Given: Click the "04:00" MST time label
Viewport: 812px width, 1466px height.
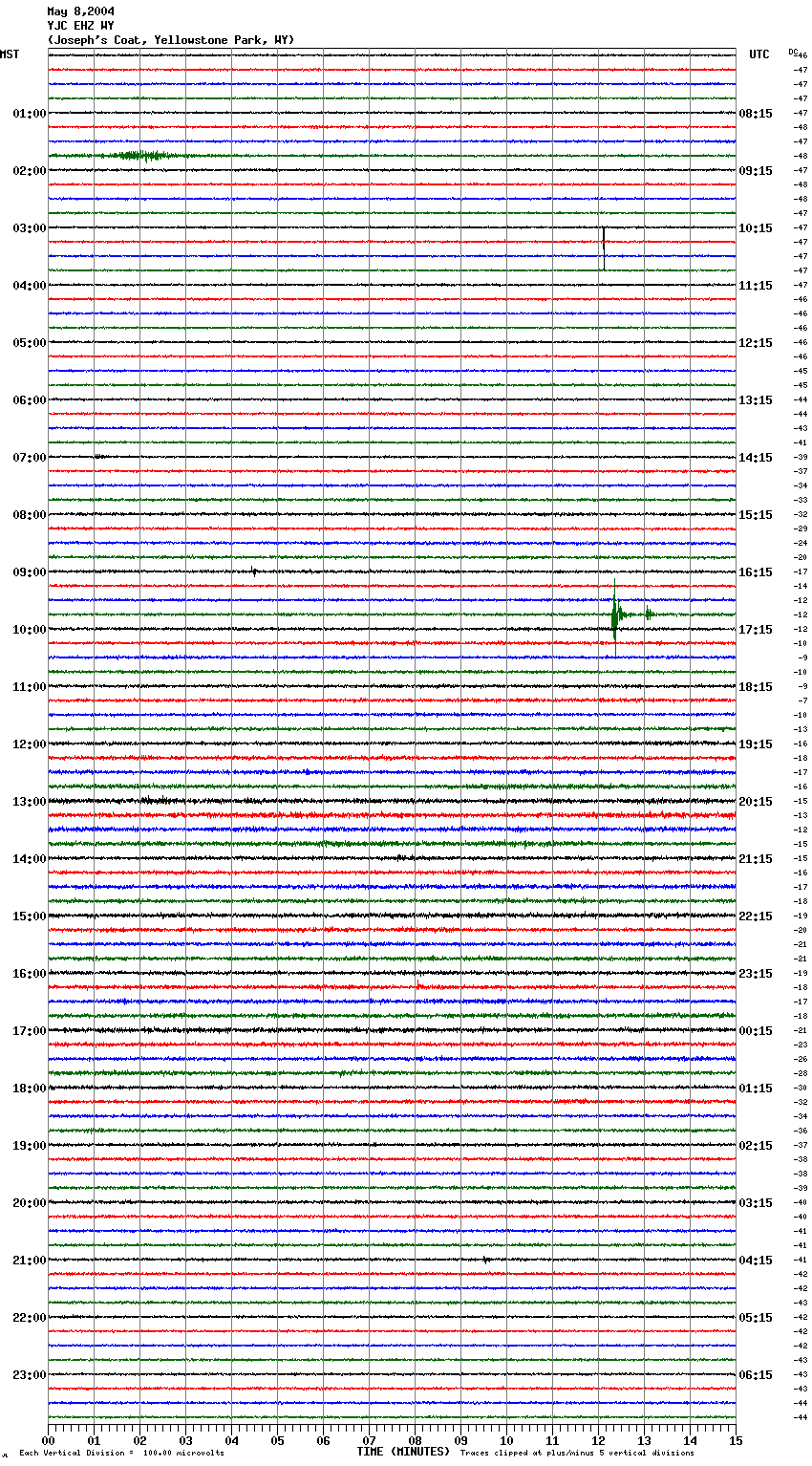Looking at the screenshot, I should (30, 286).
